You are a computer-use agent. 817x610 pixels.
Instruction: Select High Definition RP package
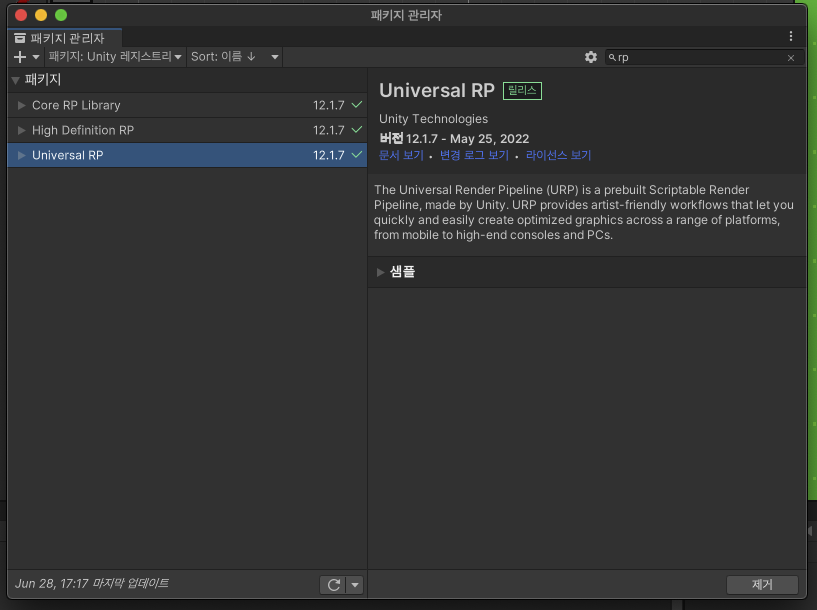click(x=188, y=130)
